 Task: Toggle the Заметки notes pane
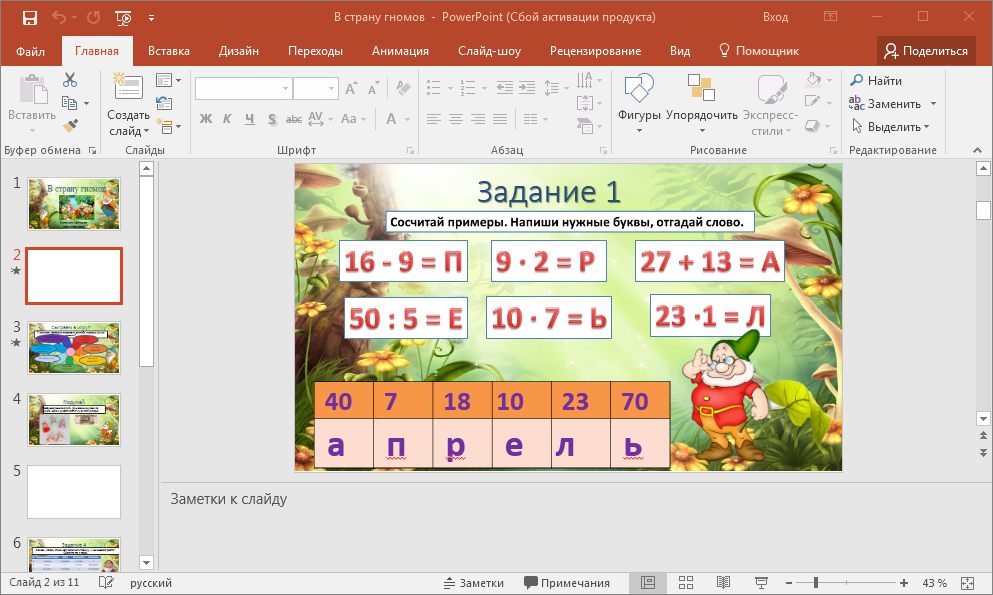click(474, 583)
